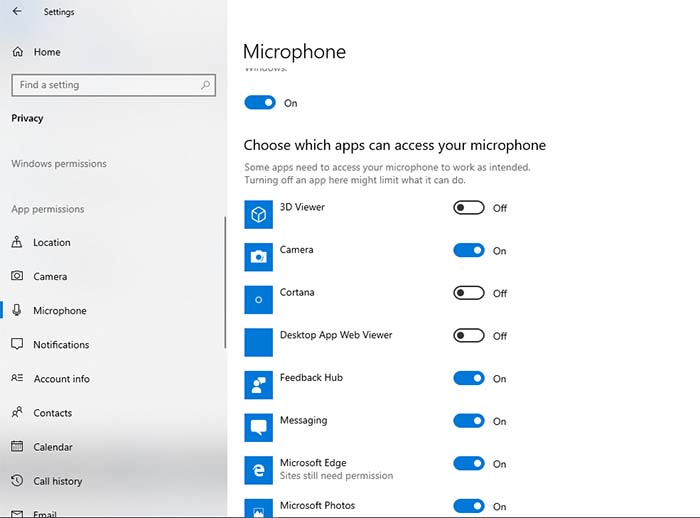The image size is (700, 518).
Task: Click the Cortana app icon
Action: tap(258, 300)
